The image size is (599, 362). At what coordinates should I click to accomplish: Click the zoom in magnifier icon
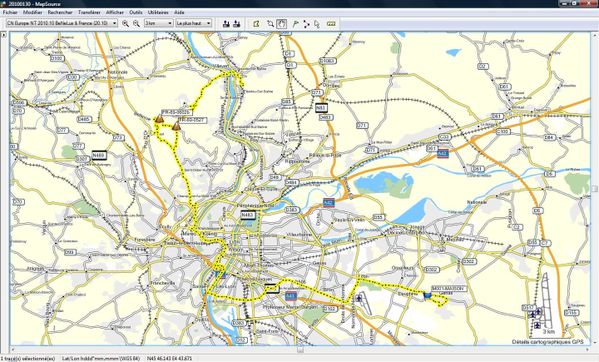[125, 24]
